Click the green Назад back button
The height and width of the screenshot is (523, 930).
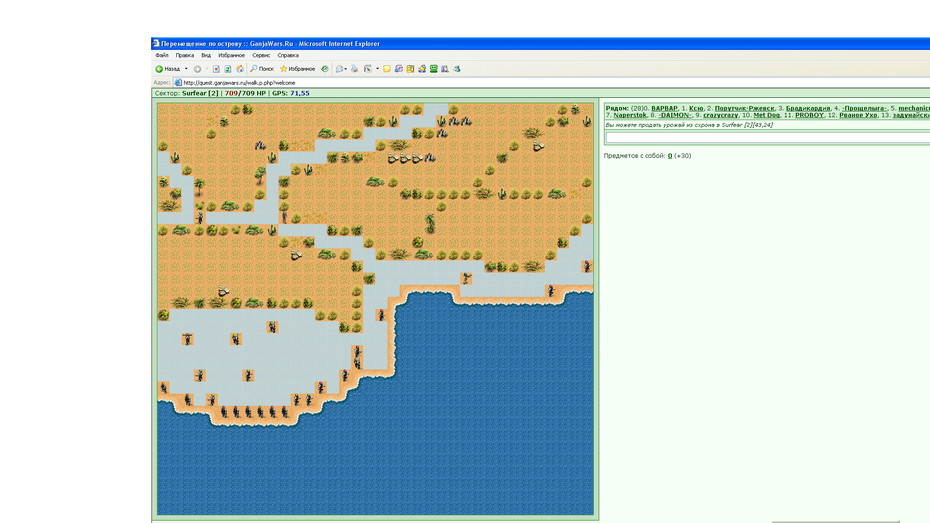168,69
